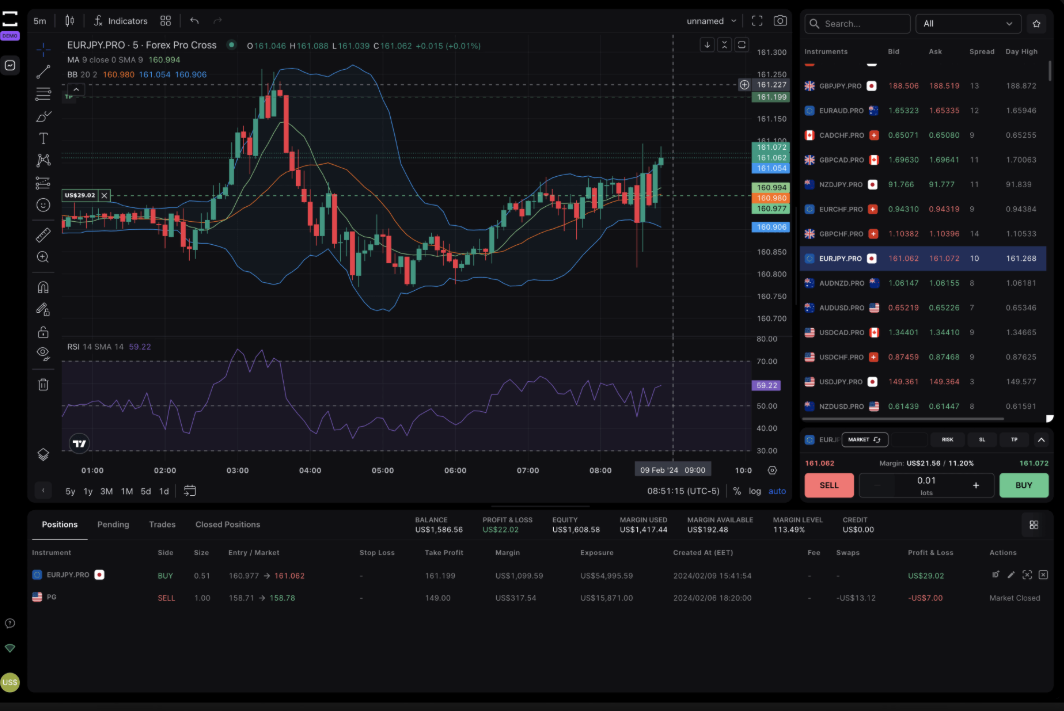Edit the EURJPY.PRO position pencil icon
Image resolution: width=1064 pixels, height=711 pixels.
point(1011,575)
